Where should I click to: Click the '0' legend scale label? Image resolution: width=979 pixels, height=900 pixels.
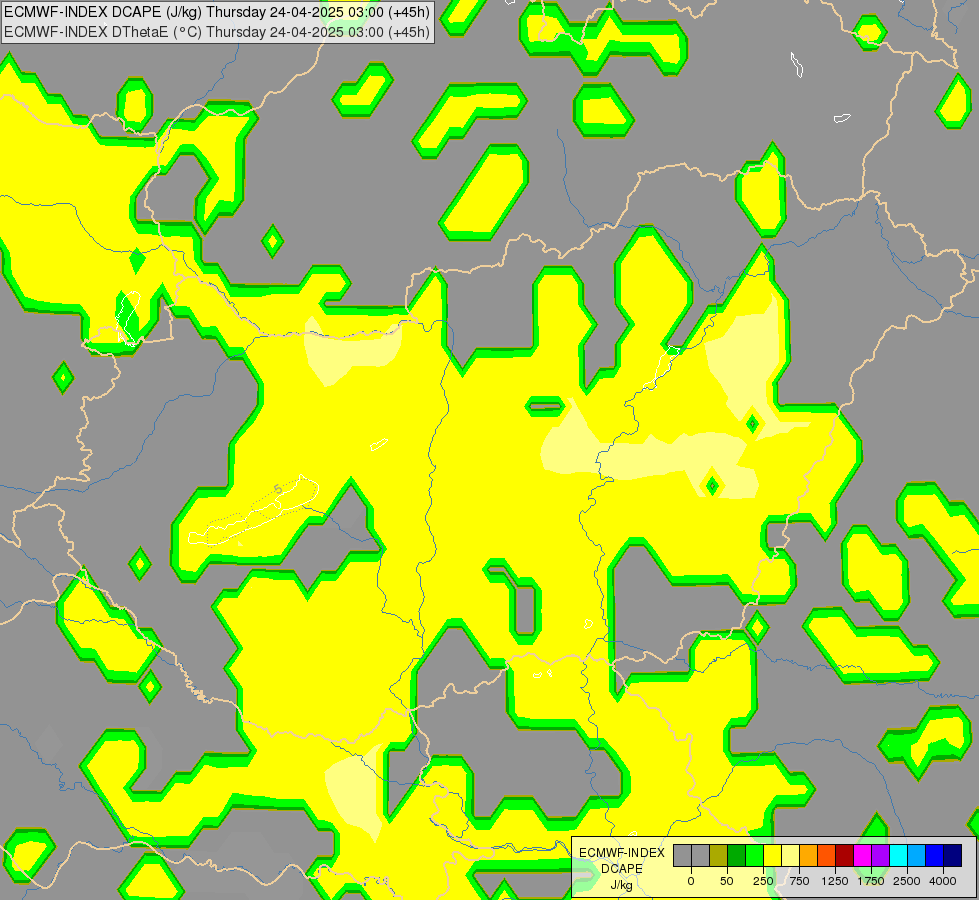(x=691, y=881)
